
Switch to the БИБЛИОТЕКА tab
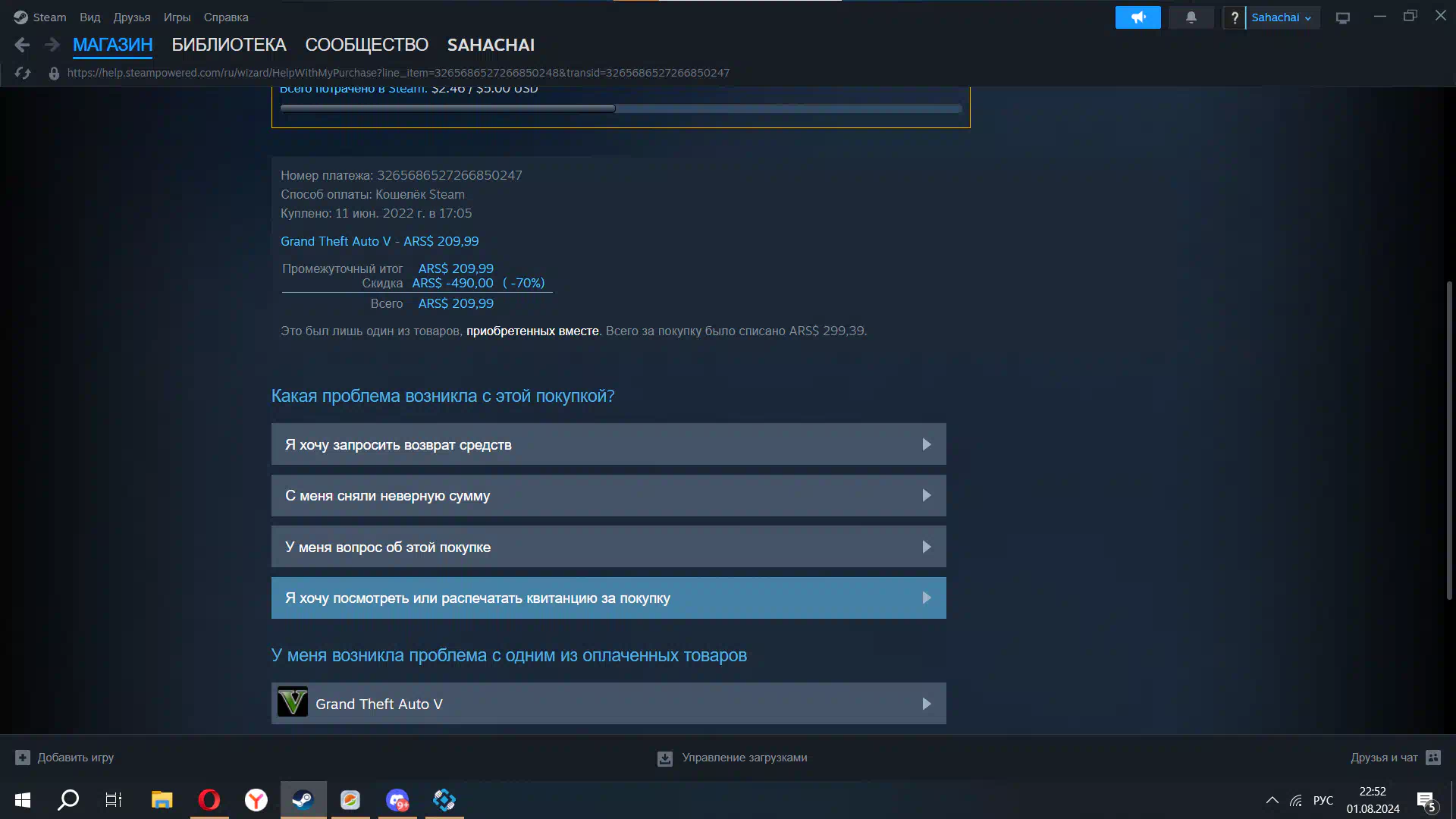(229, 45)
